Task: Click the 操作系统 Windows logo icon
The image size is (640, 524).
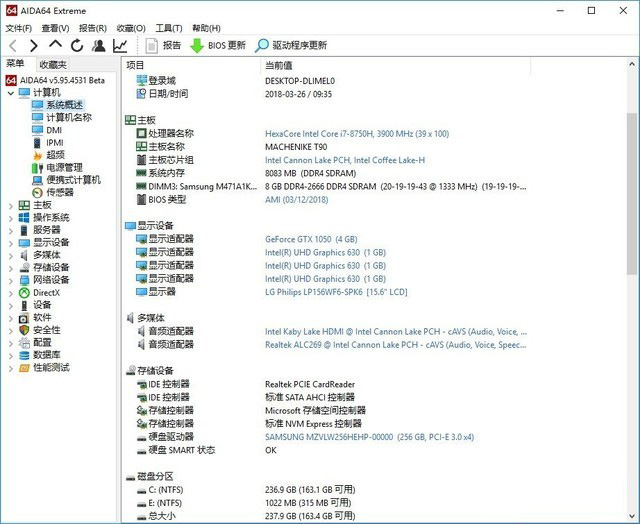Action: pos(24,218)
